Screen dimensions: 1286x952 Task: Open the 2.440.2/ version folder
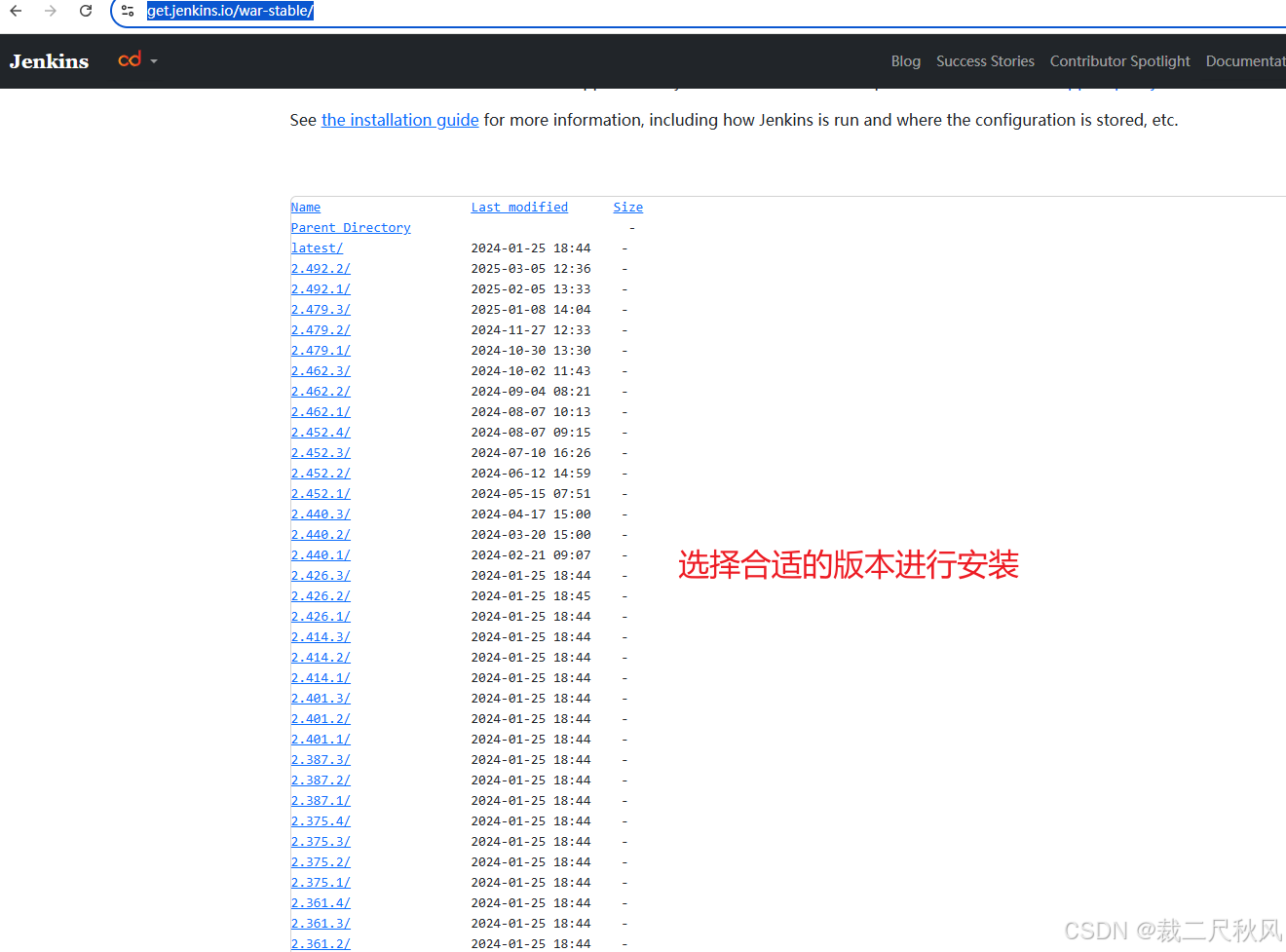pos(321,535)
